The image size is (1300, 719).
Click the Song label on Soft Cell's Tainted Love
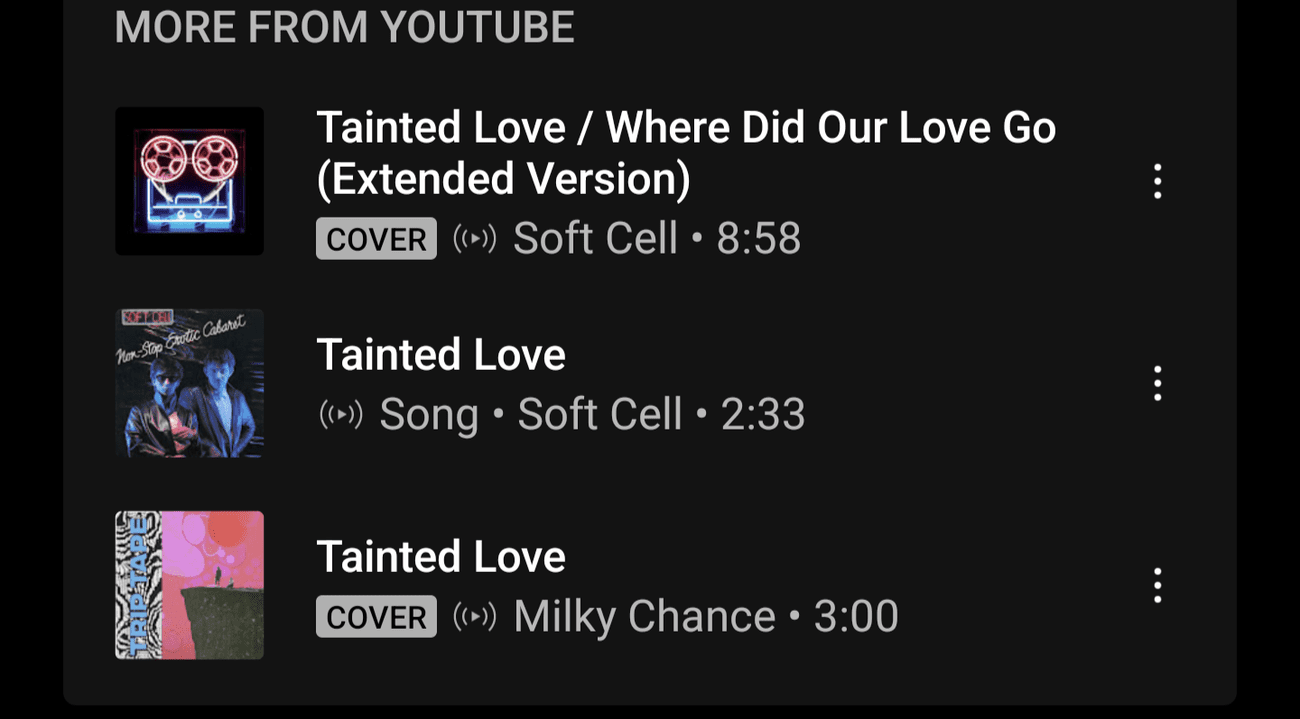428,413
